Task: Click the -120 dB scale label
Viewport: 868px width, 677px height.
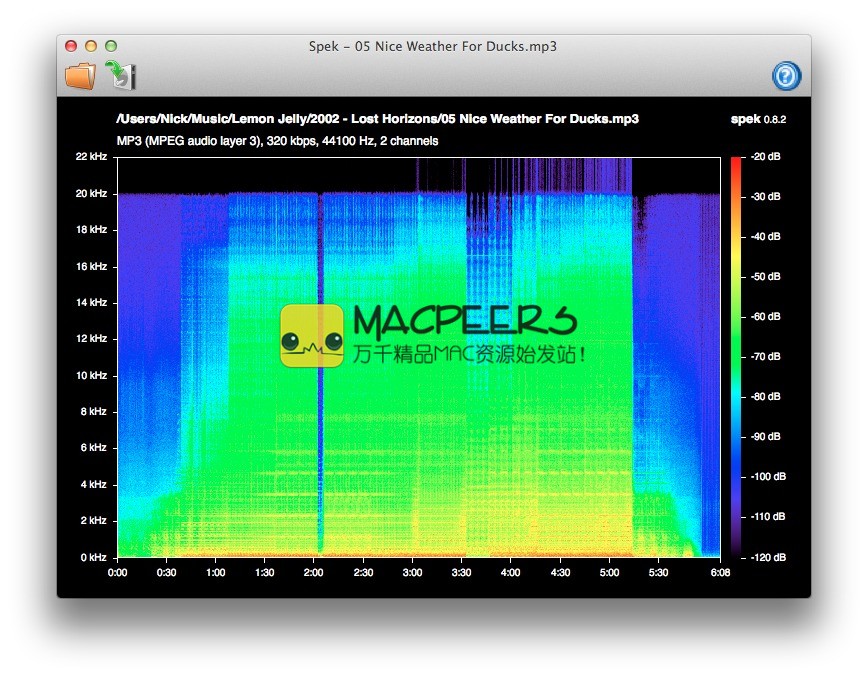Action: pos(768,557)
